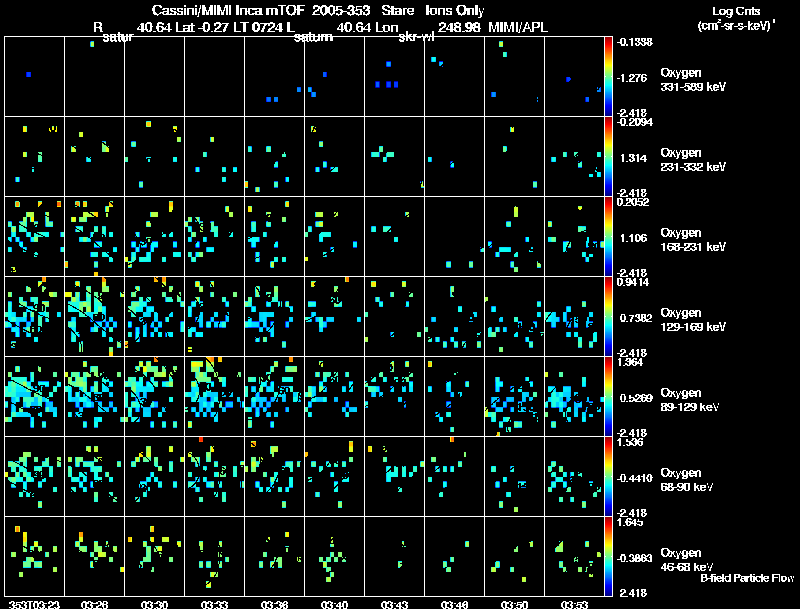Click the colorbar beside Oxygen 68-90 keV
This screenshot has height=609, width=800.
point(608,477)
